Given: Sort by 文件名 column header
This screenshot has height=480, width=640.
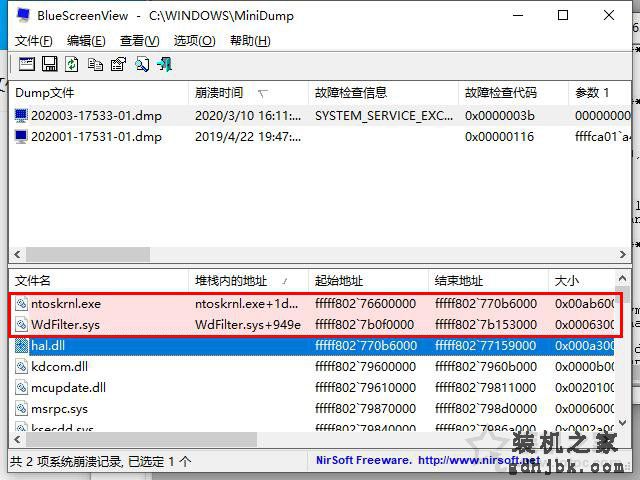Looking at the screenshot, I should click(x=99, y=281).
